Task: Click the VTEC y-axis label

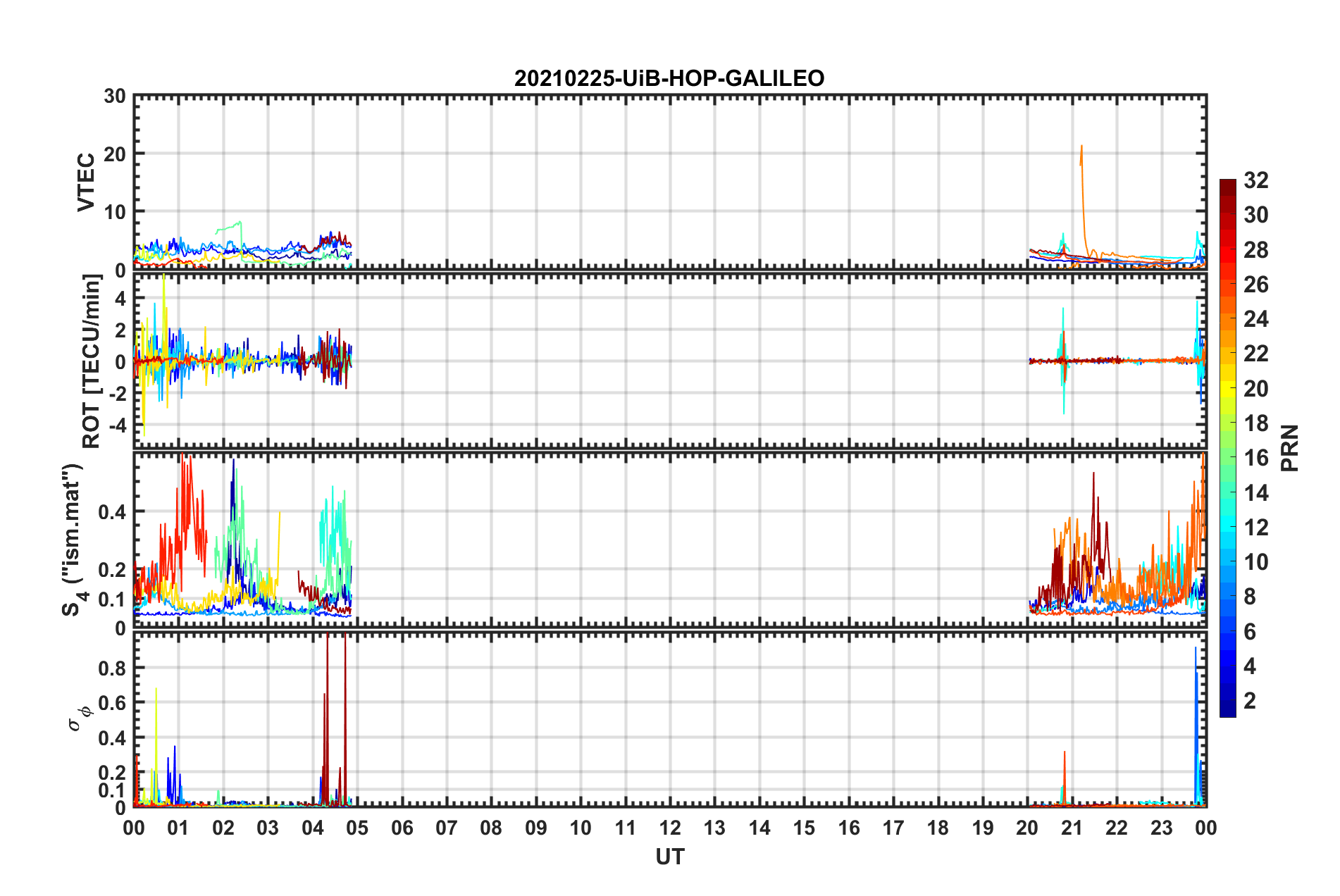Action: (86, 182)
